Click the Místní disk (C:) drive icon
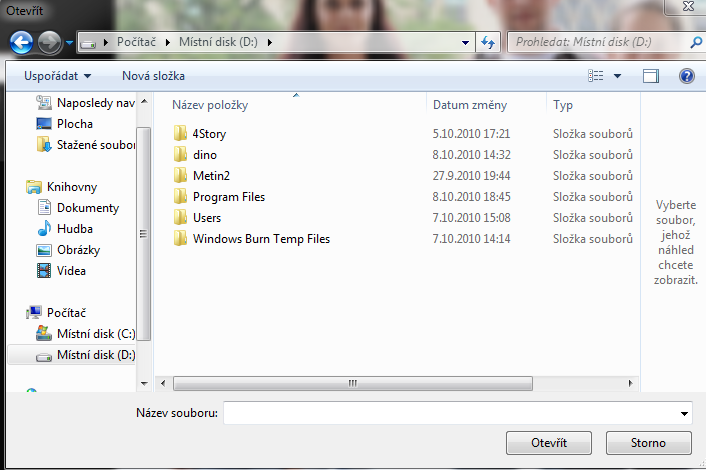 click(x=43, y=334)
